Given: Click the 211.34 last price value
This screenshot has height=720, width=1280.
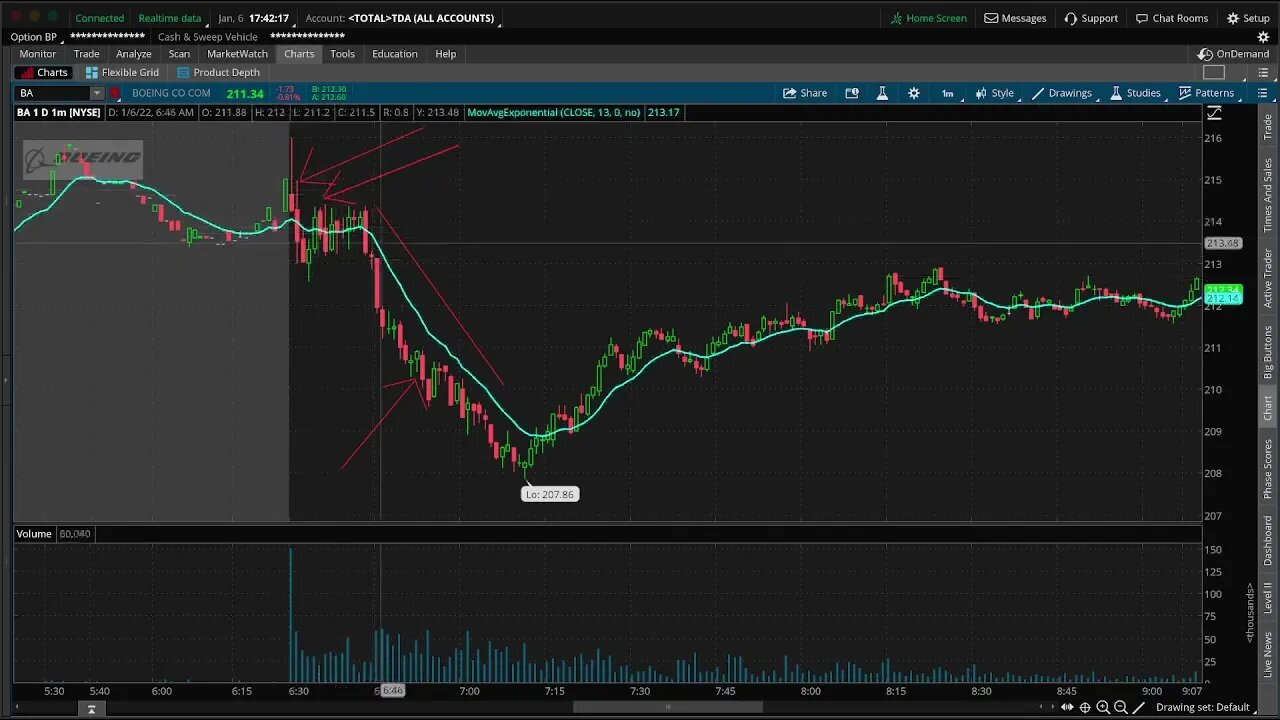Looking at the screenshot, I should point(245,94).
